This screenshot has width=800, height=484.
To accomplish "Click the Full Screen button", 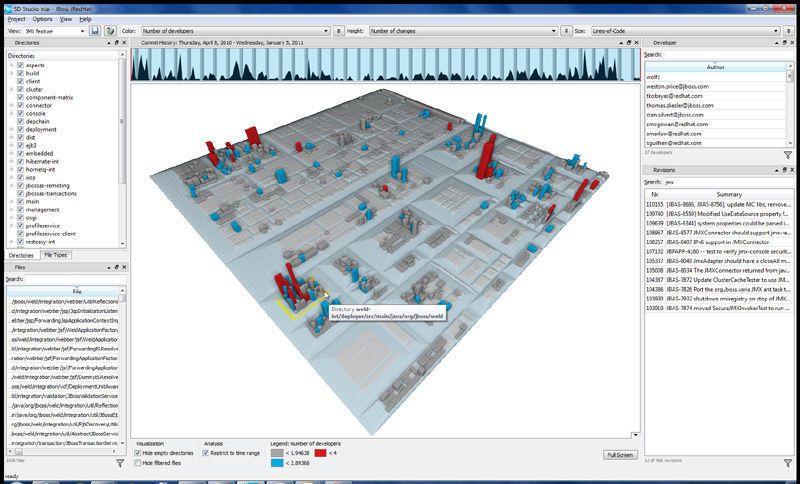I will (x=620, y=455).
